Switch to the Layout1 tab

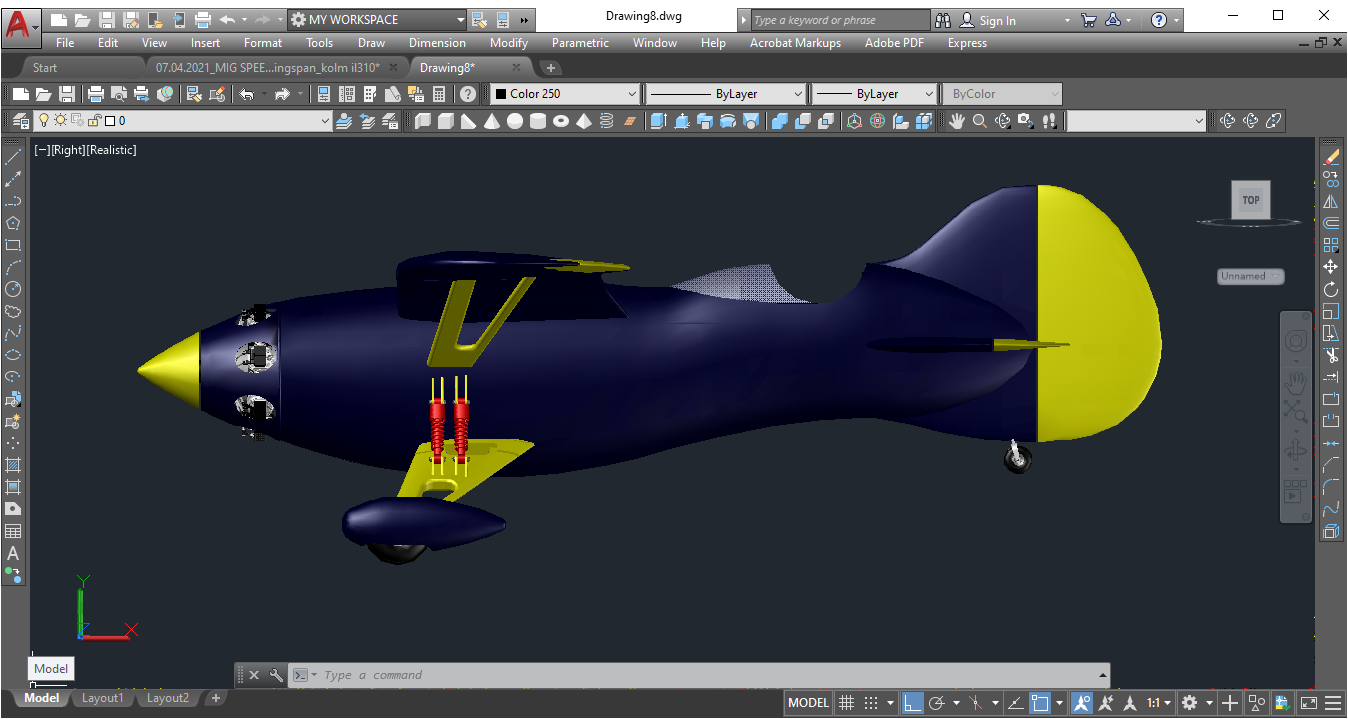click(102, 698)
